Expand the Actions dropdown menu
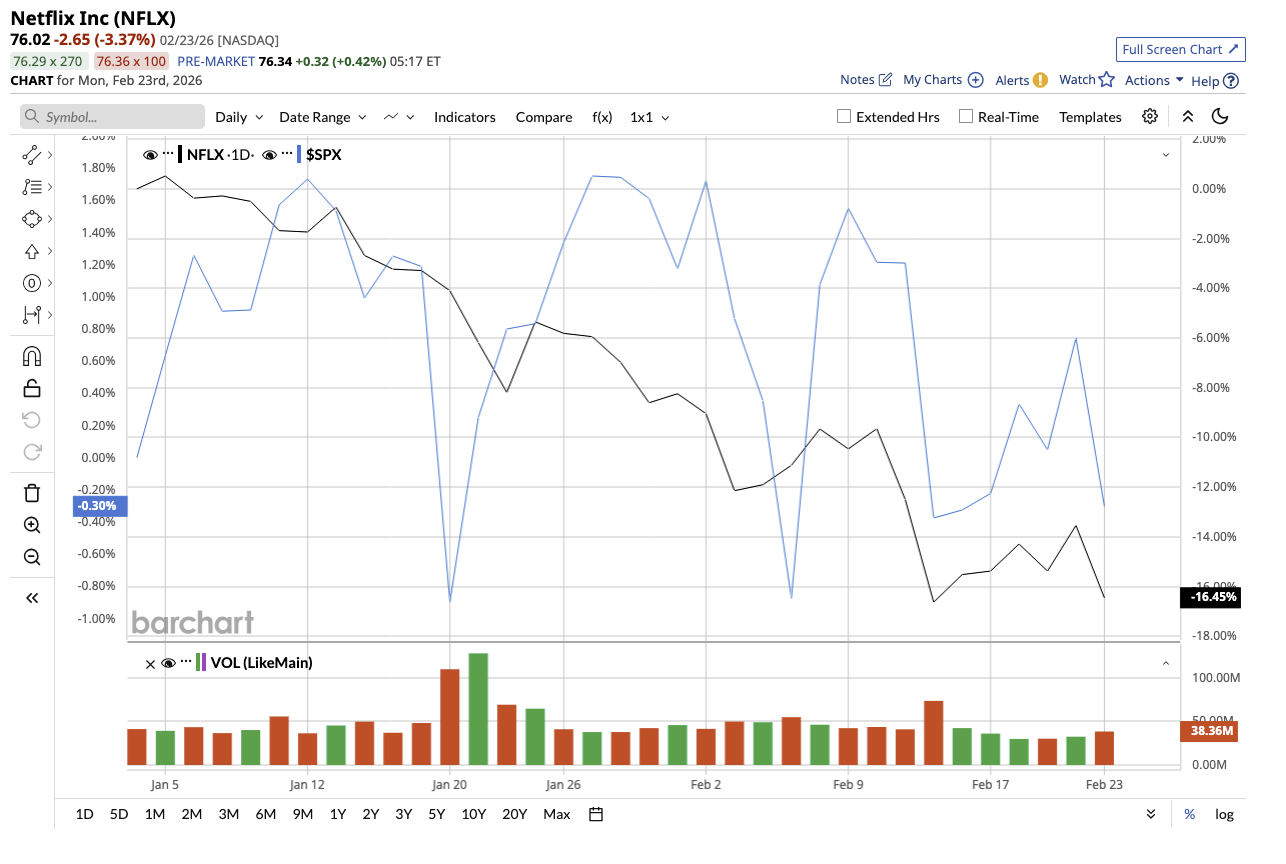Screen dimensions: 1286x864 pos(1154,80)
